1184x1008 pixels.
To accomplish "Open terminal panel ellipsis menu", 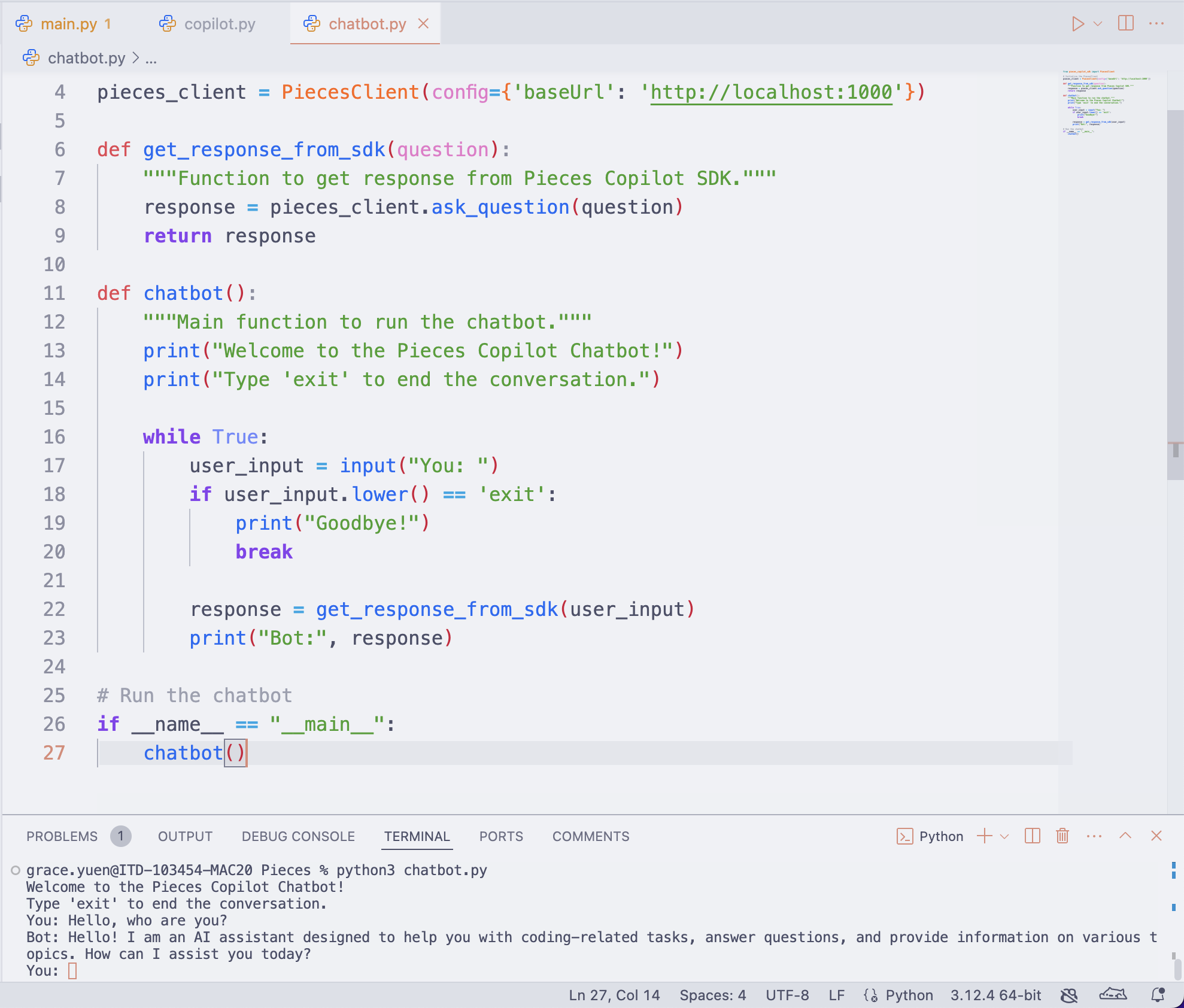I will coord(1094,836).
